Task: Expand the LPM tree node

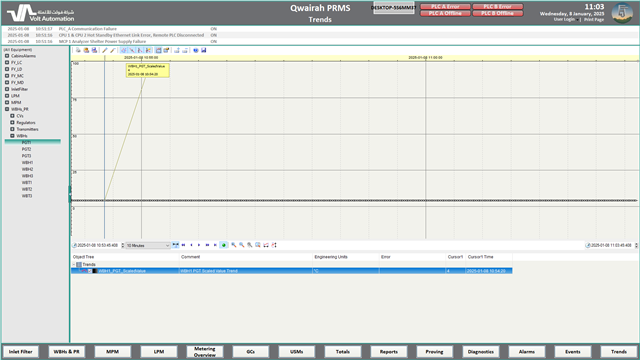Action: [x=7, y=96]
